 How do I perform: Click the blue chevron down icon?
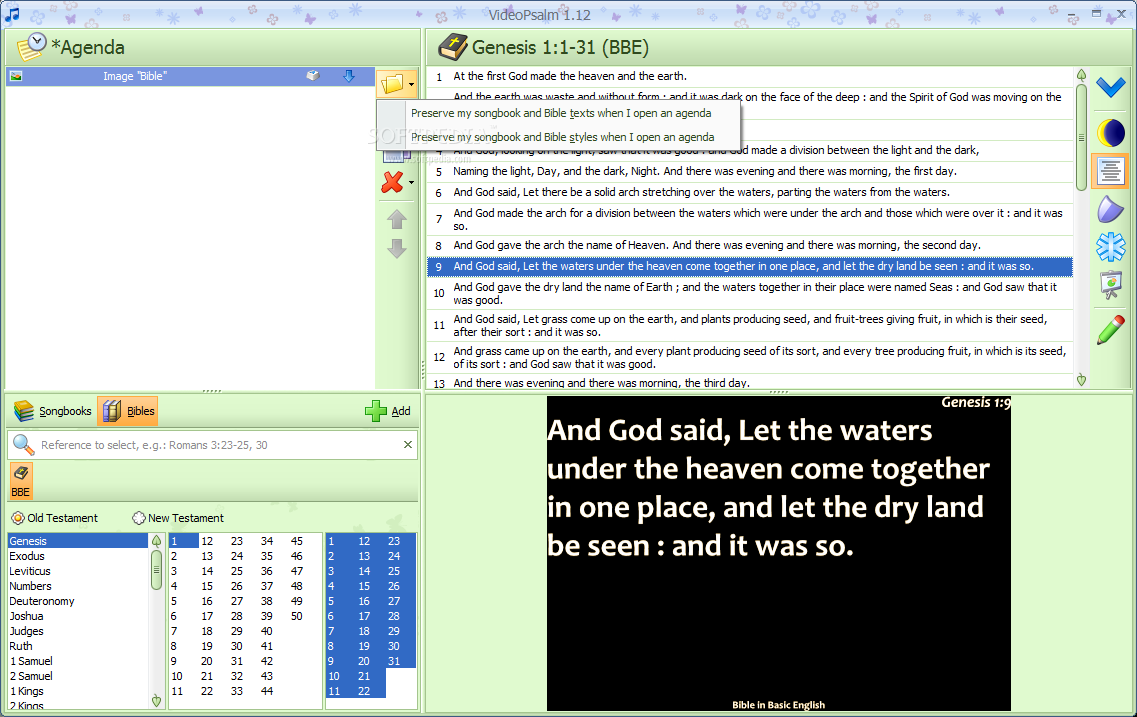(1110, 87)
